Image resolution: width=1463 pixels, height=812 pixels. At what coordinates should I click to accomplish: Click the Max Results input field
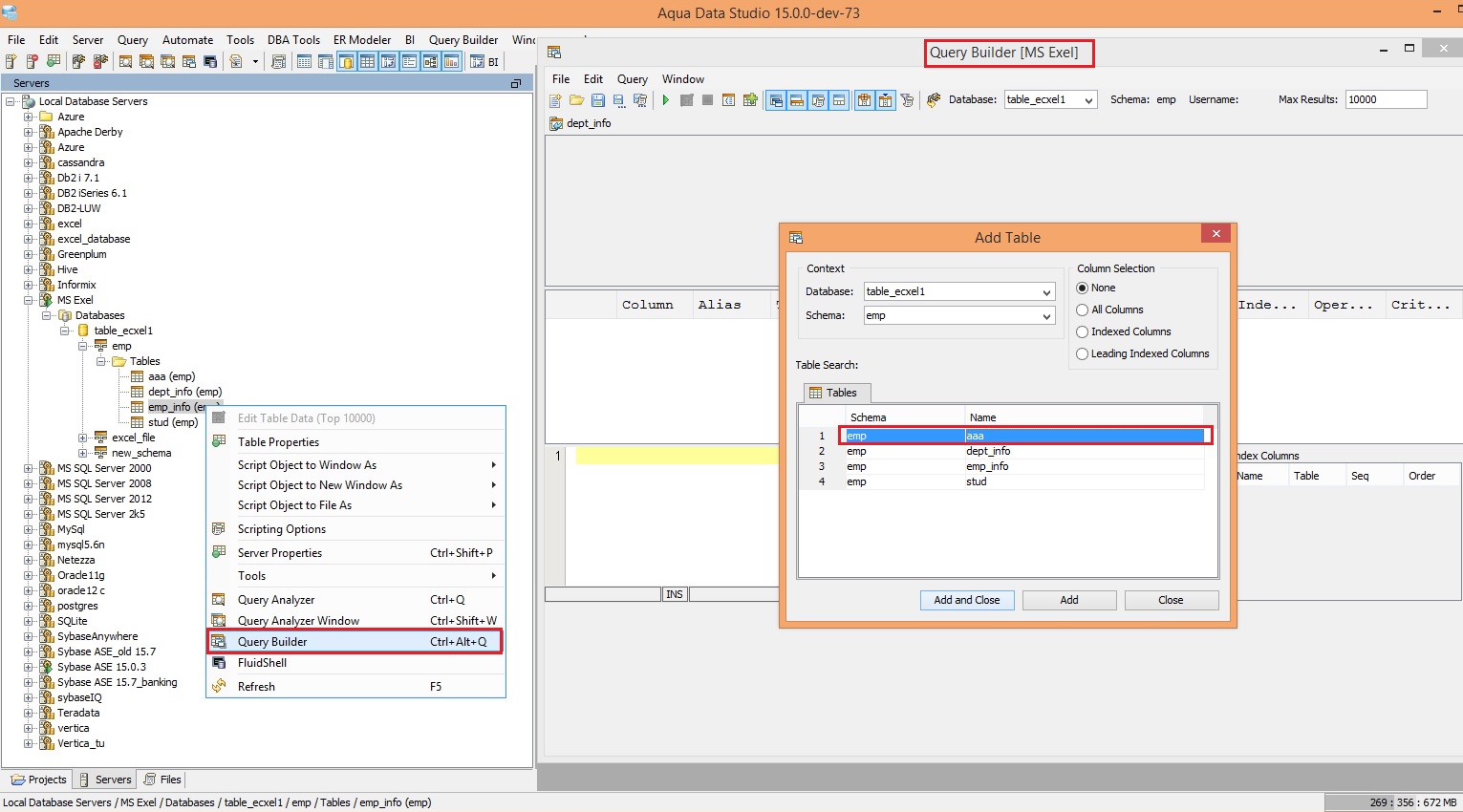coord(1387,99)
